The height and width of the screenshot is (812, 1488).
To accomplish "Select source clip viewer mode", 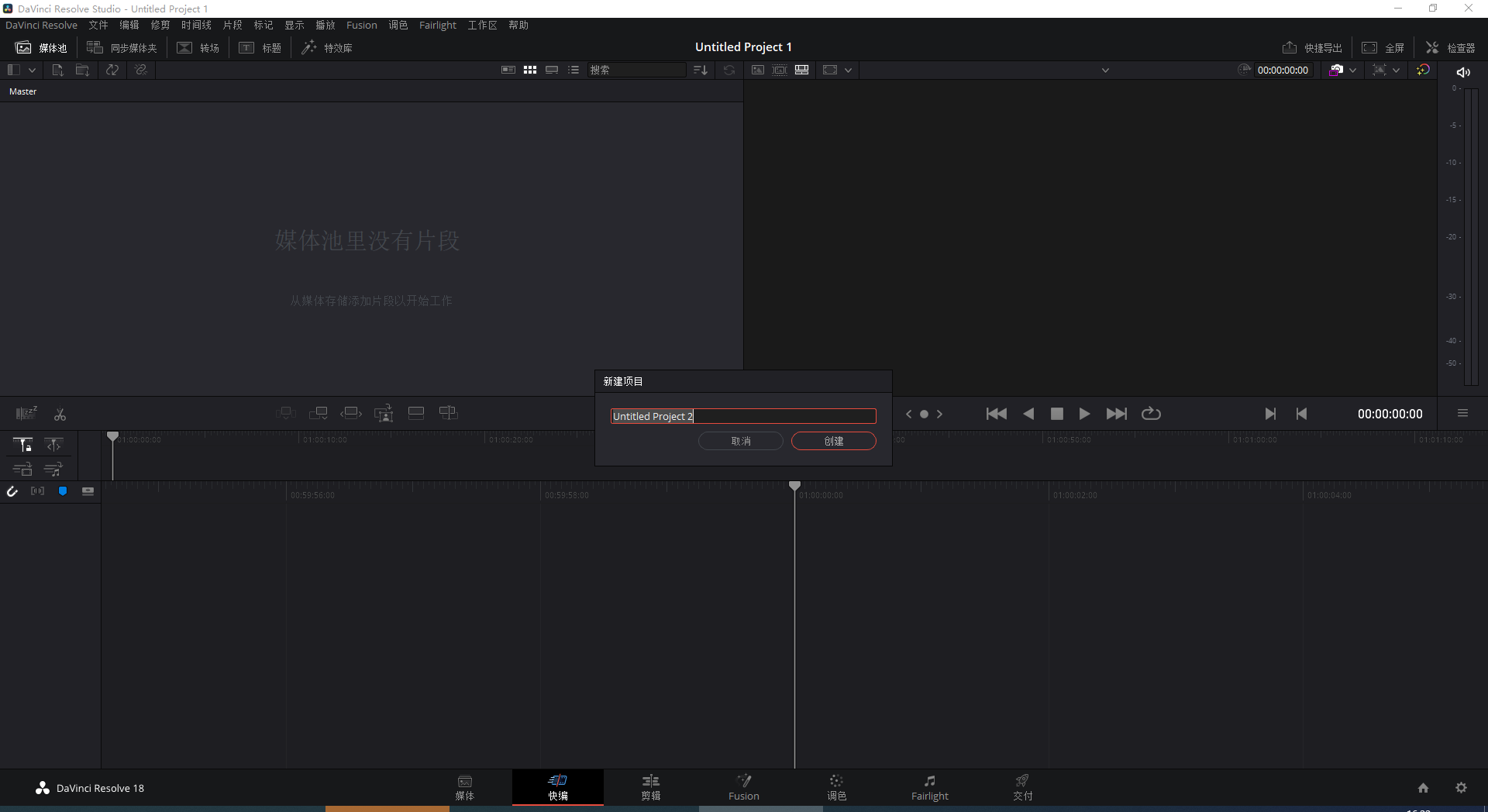I will 758,70.
